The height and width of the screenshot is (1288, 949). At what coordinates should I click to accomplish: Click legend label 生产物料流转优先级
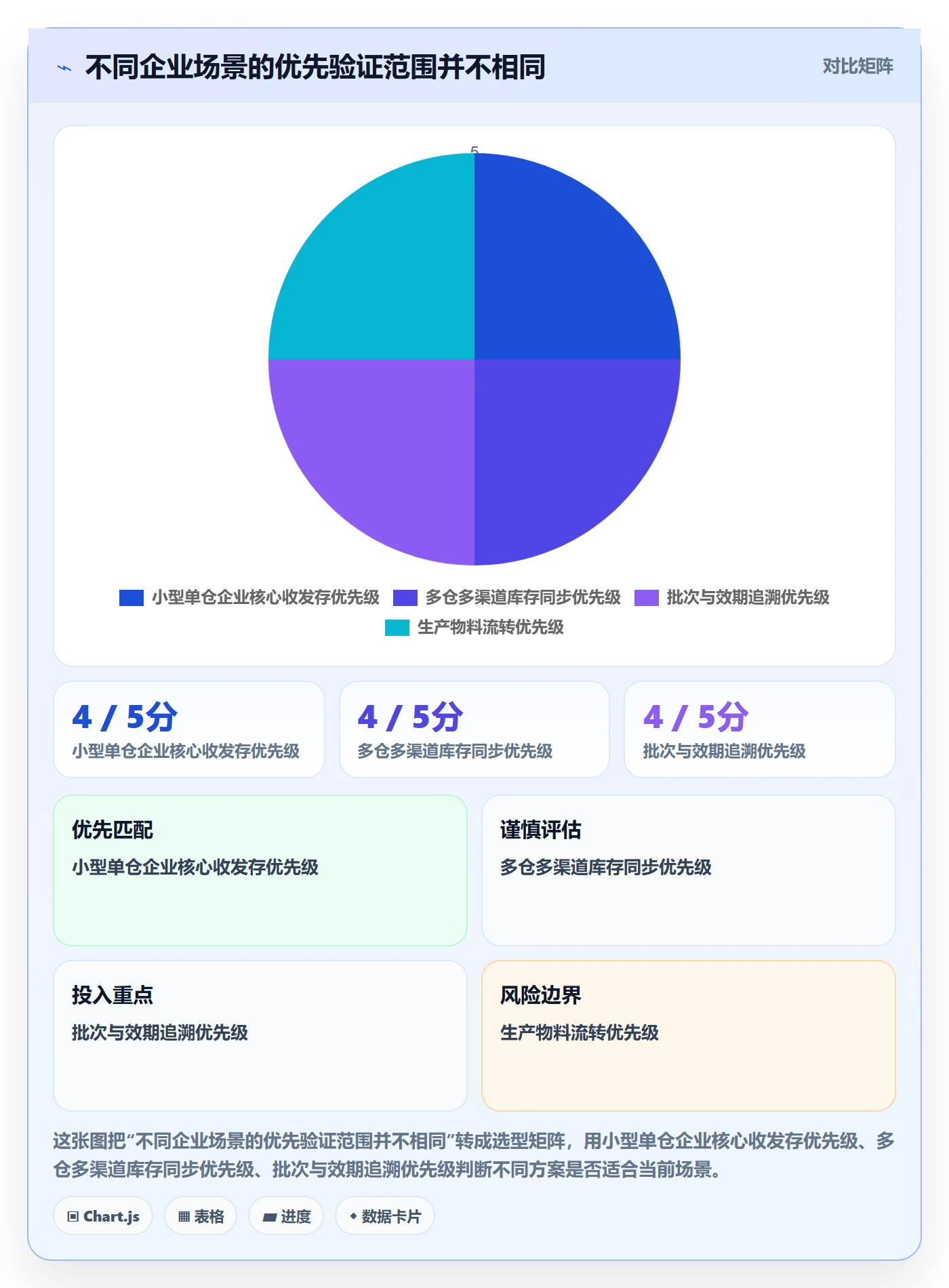tap(491, 627)
